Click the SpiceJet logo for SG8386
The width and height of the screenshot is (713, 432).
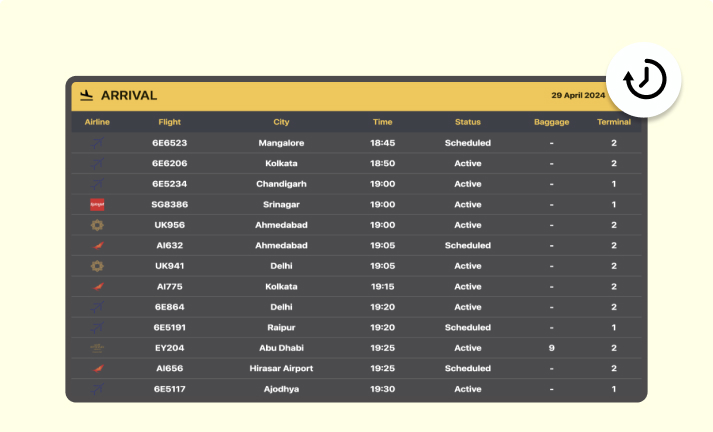pyautogui.click(x=97, y=205)
